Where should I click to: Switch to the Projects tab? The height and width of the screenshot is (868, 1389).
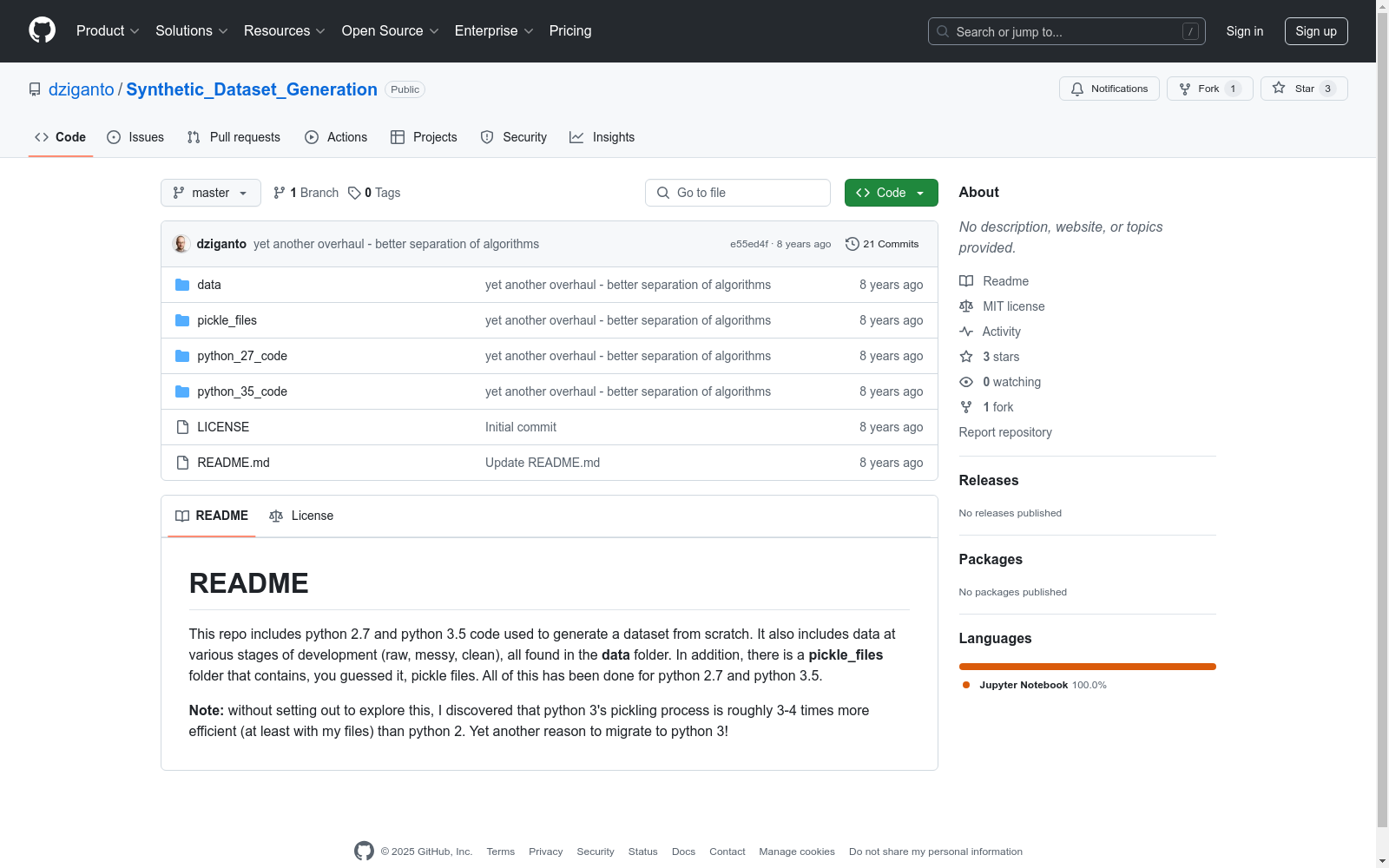(x=424, y=137)
